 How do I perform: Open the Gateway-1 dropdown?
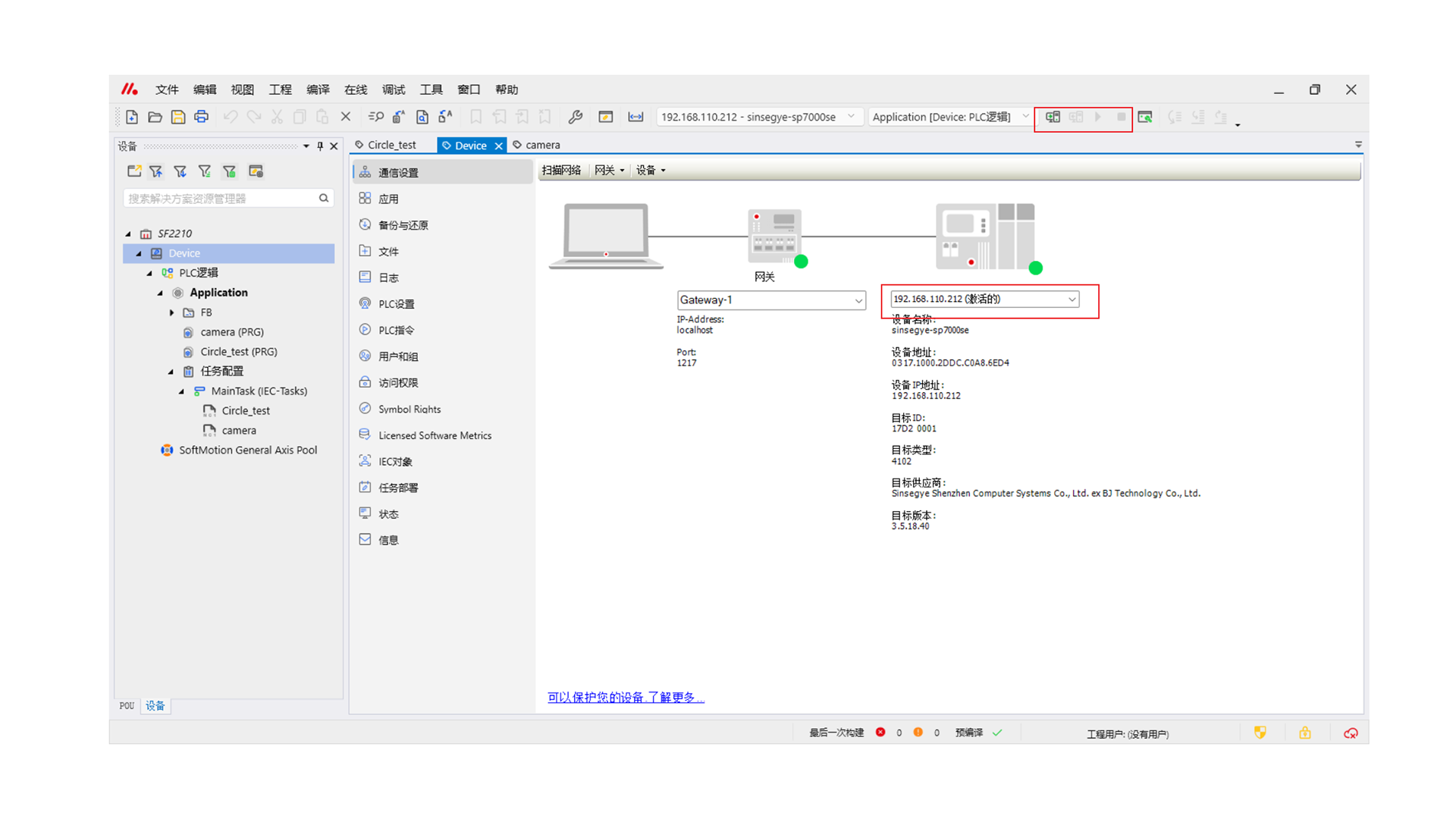tap(858, 300)
